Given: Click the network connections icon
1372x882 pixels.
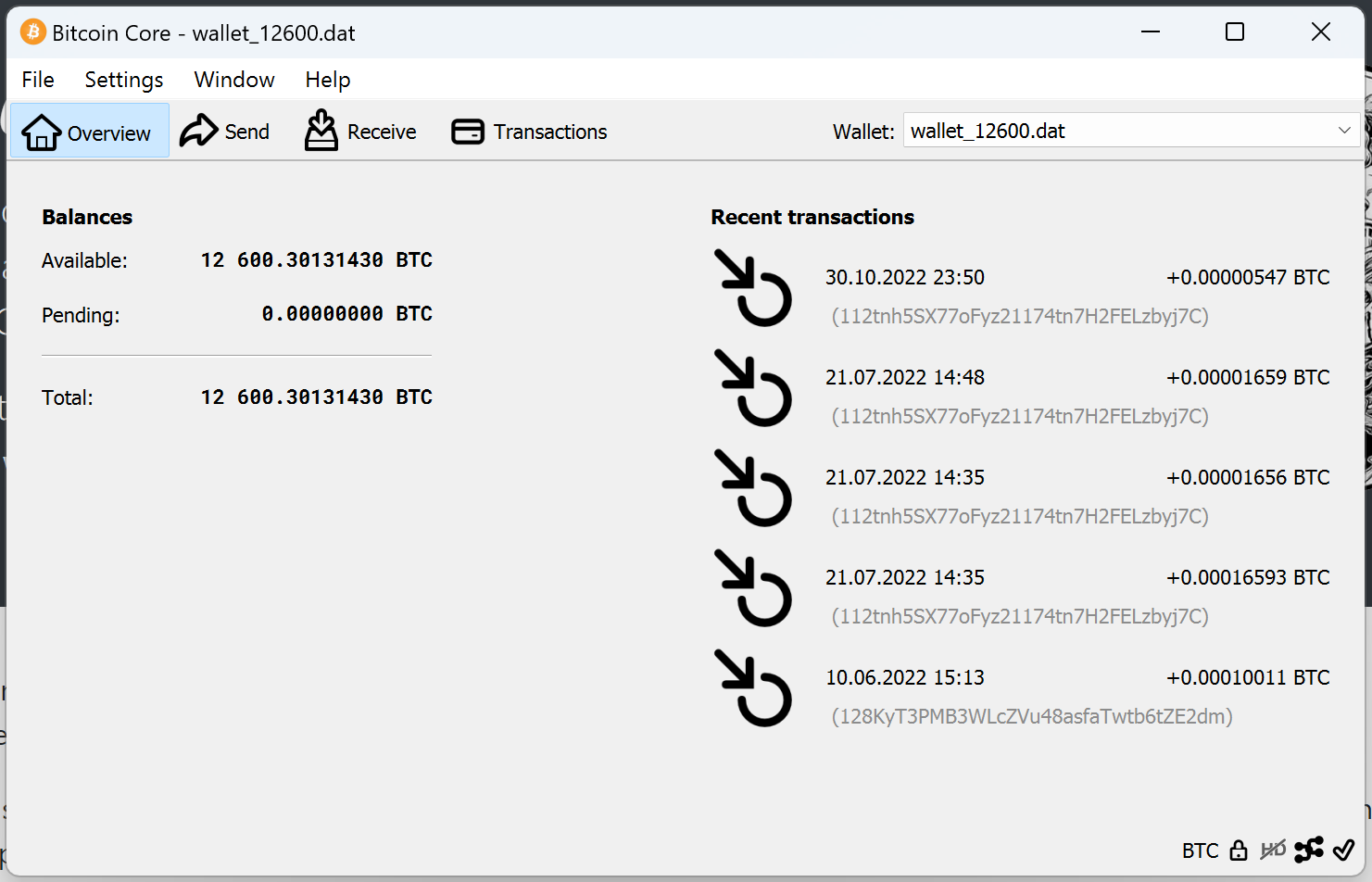Looking at the screenshot, I should click(1308, 850).
